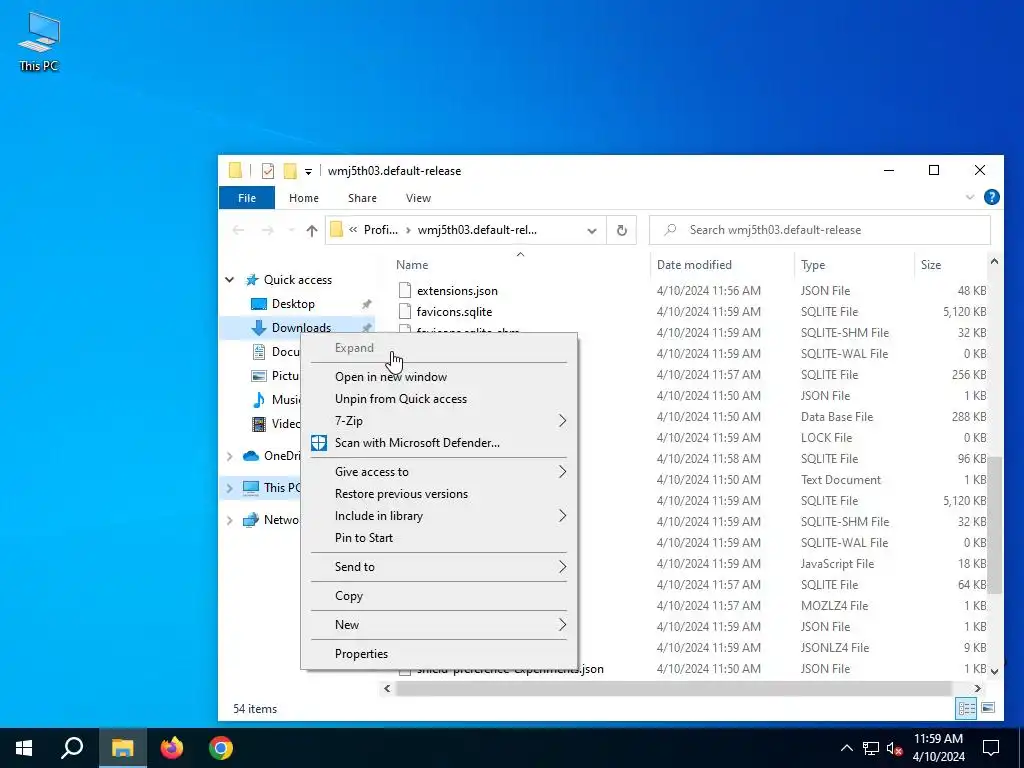Expand the Network tree node
The image size is (1024, 768).
(x=230, y=520)
